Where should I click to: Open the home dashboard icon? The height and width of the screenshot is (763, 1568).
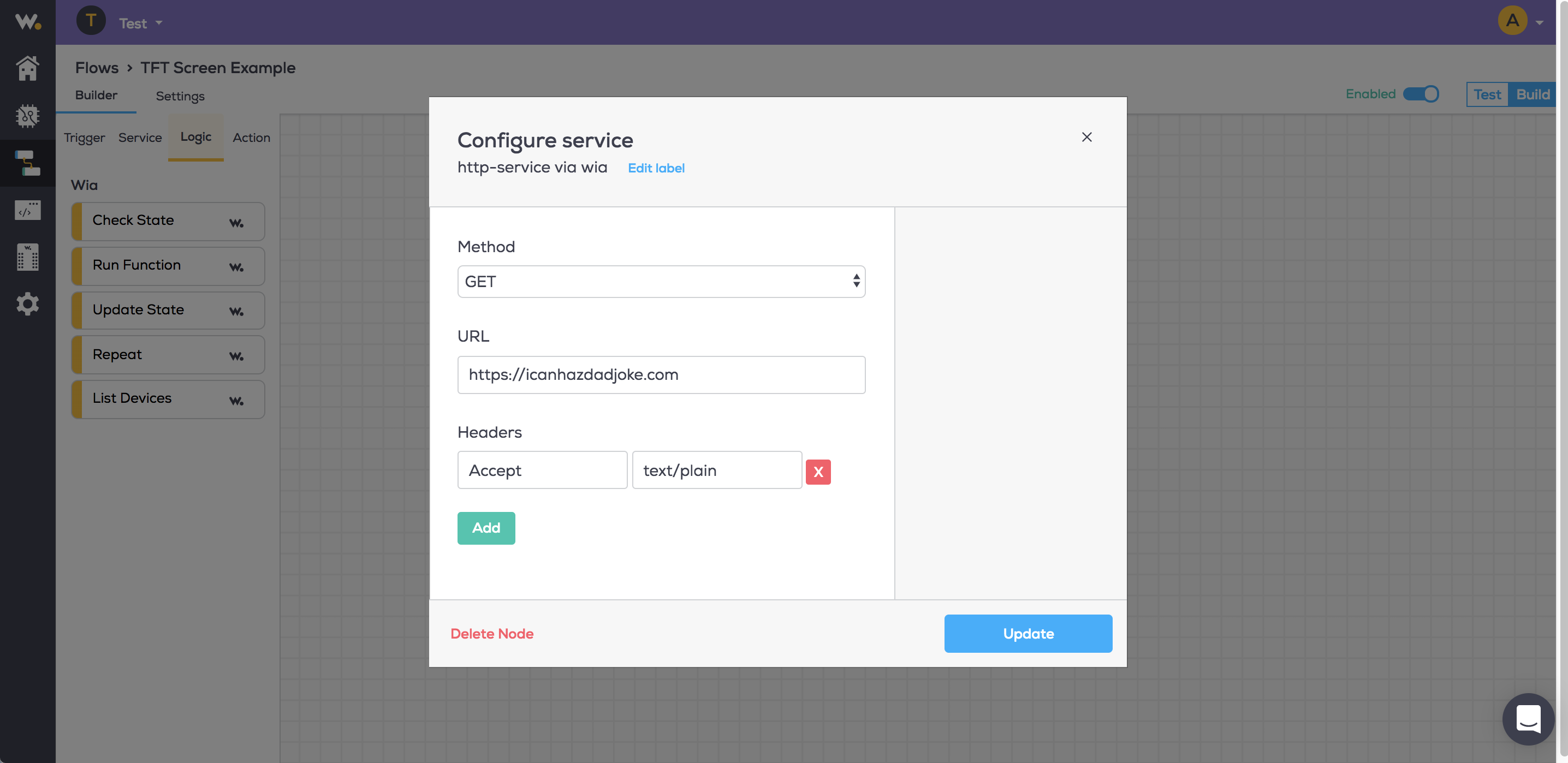click(x=27, y=68)
